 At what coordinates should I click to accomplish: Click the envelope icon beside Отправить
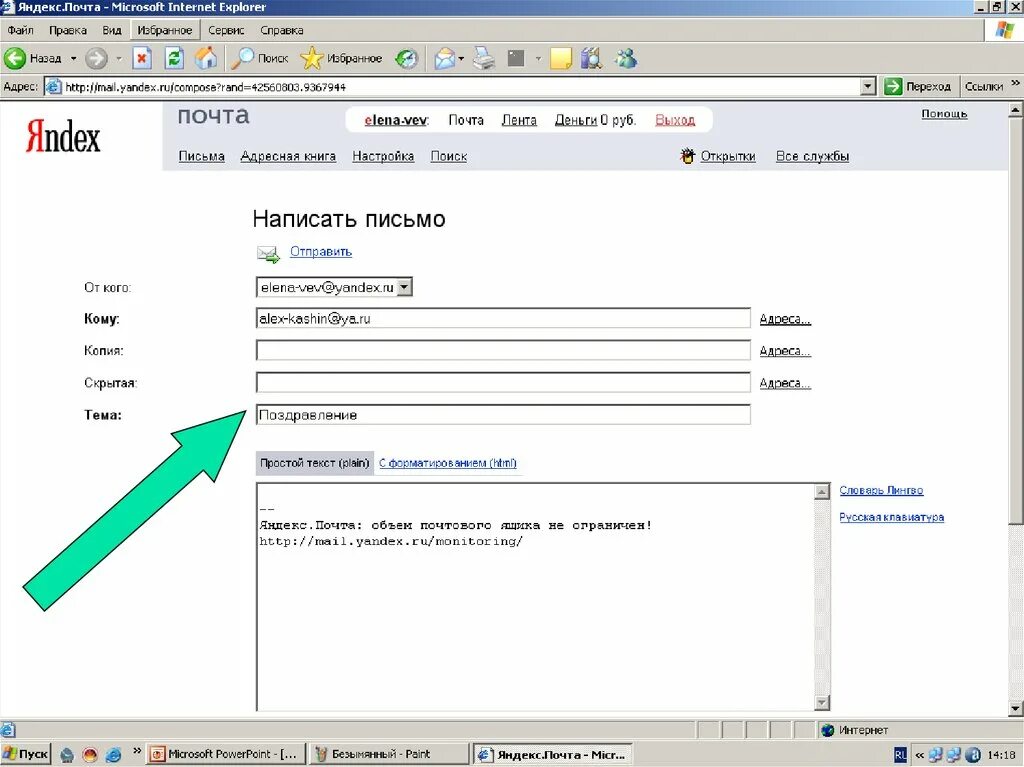click(268, 254)
